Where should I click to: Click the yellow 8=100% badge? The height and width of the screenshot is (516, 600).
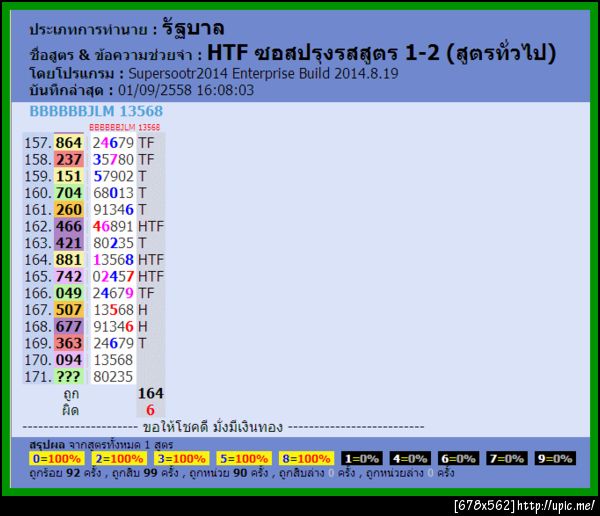(x=307, y=459)
